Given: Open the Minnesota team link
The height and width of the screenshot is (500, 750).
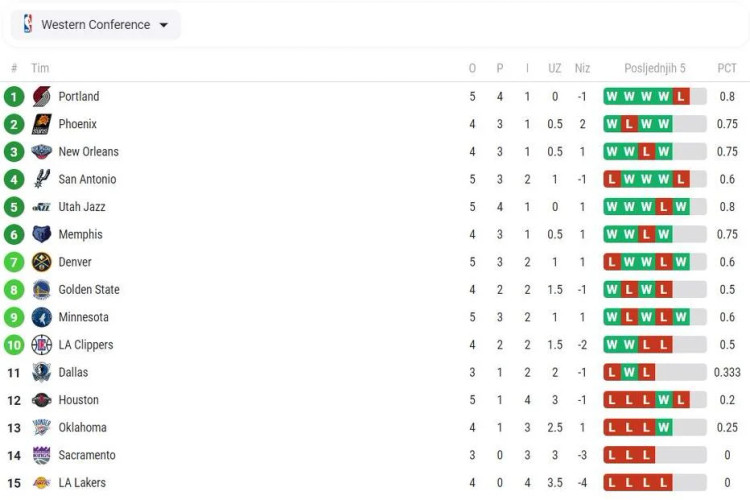Looking at the screenshot, I should [x=83, y=317].
